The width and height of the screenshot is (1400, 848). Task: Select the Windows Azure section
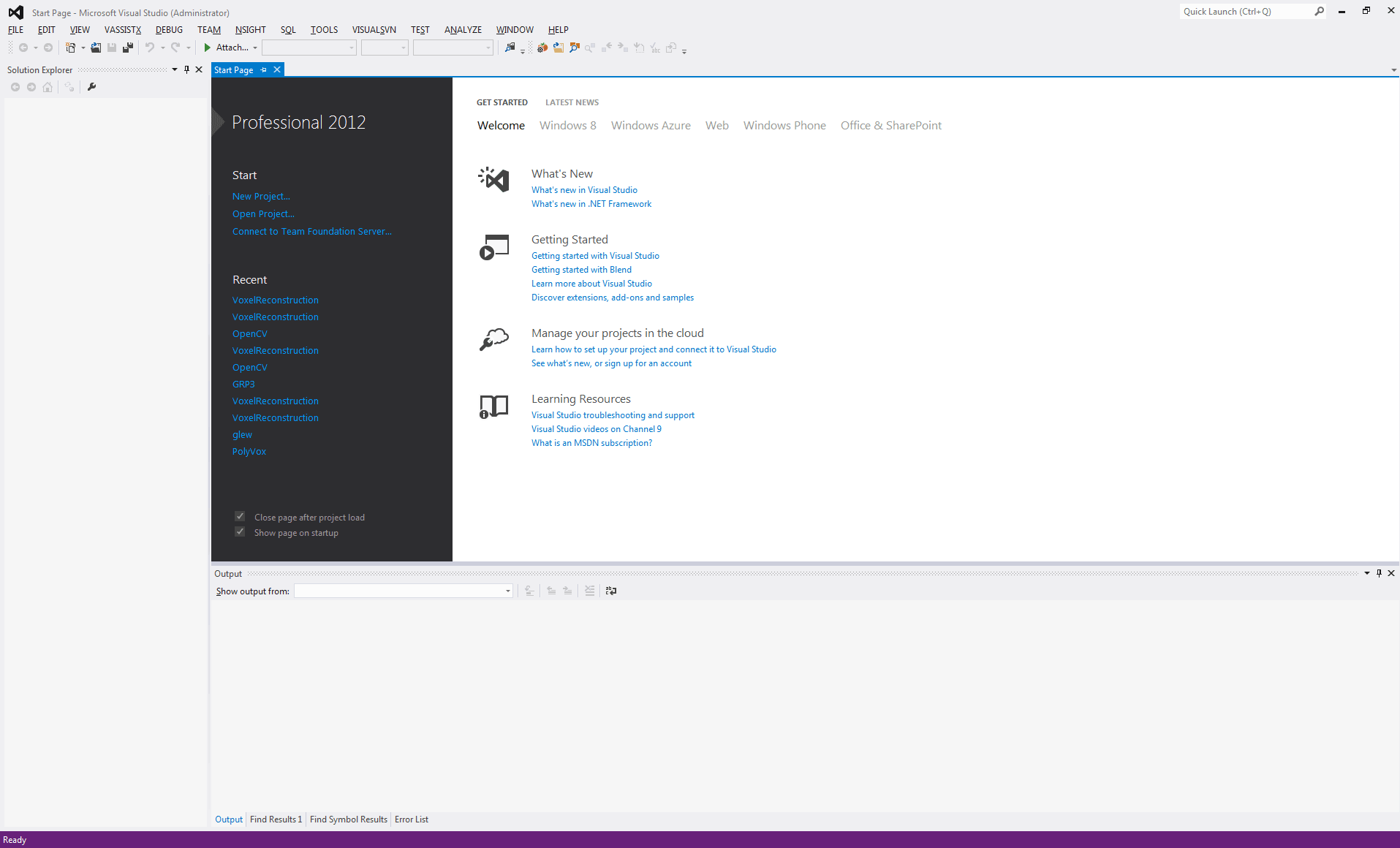point(651,126)
